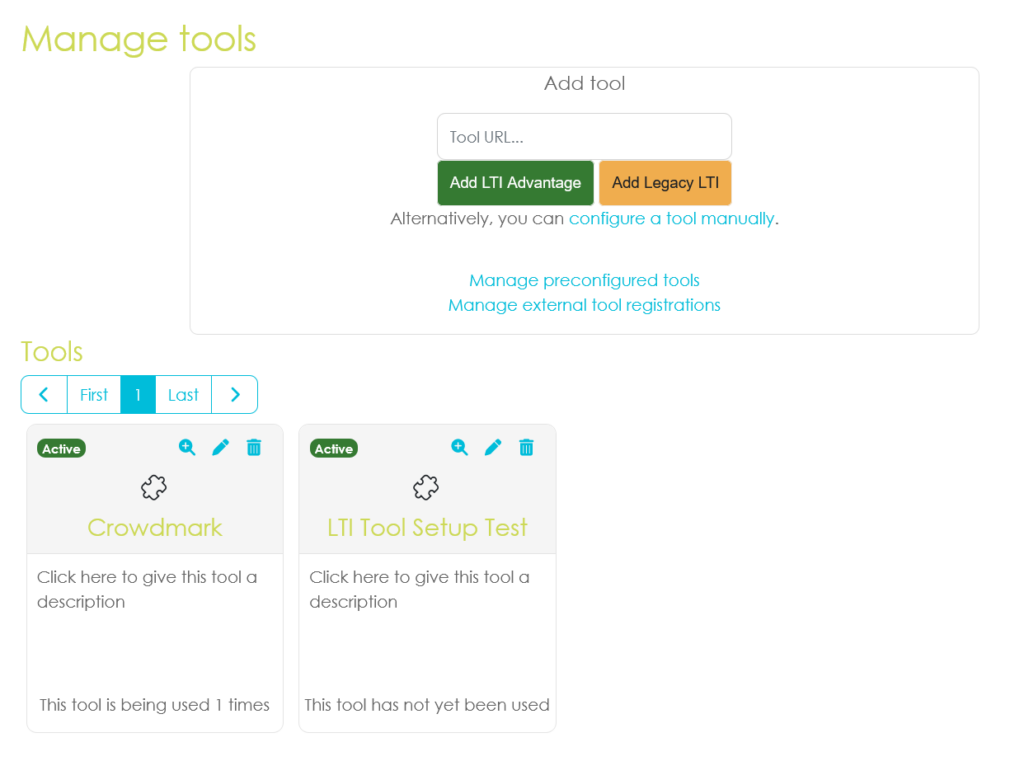Viewport: 1024px width, 761px height.
Task: Select the First pagination item
Action: [x=94, y=395]
